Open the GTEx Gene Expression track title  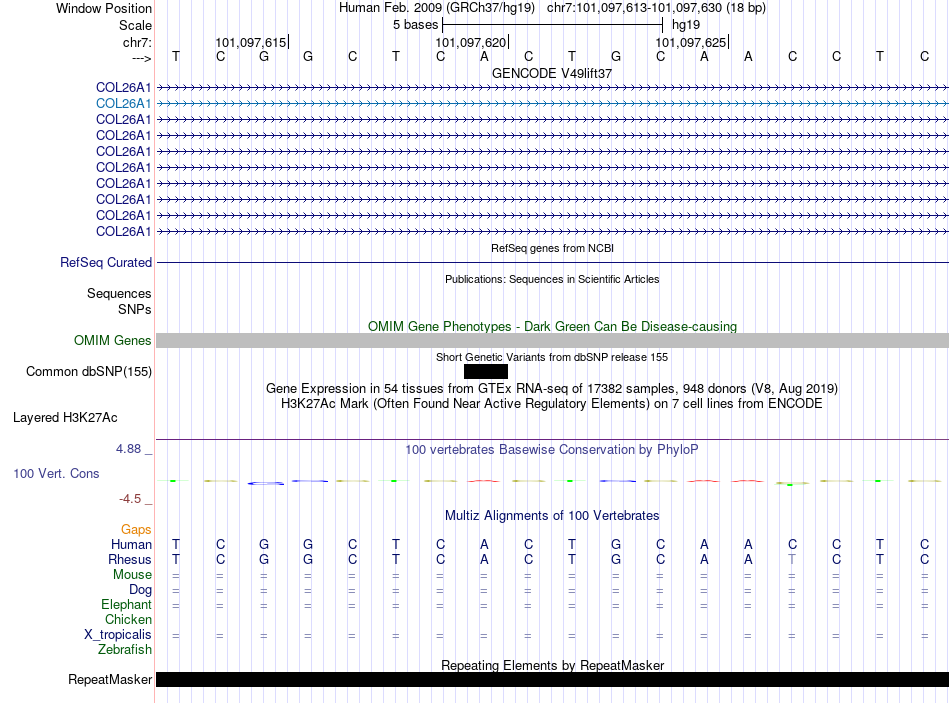(552, 388)
